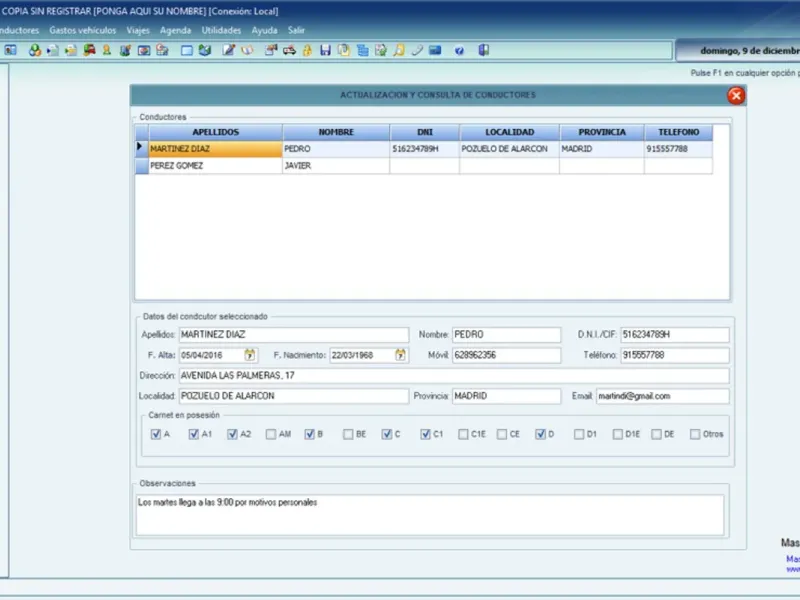Open the F. Nacimiento calendar picker
Viewport: 800px width, 600px height.
(401, 355)
